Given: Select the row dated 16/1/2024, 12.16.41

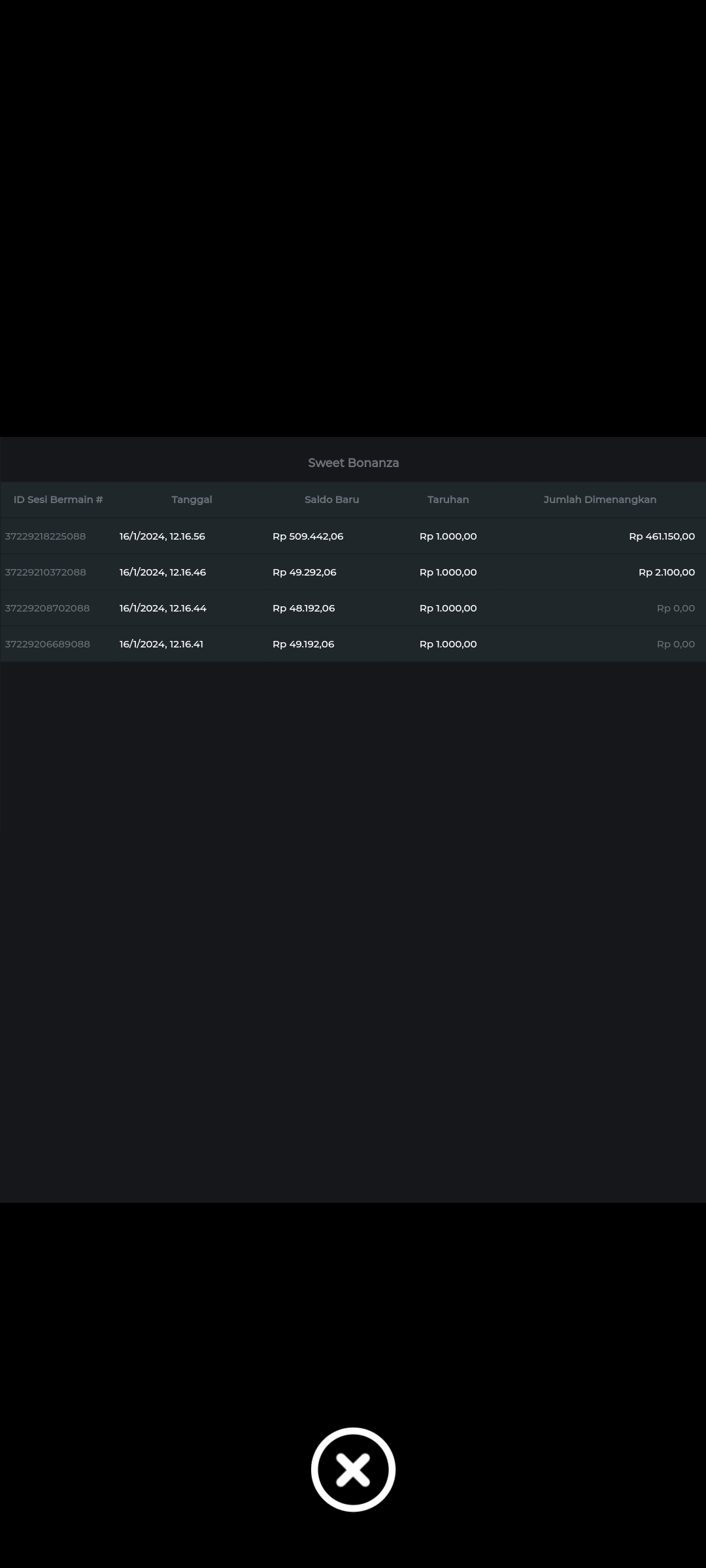Looking at the screenshot, I should 161,644.
